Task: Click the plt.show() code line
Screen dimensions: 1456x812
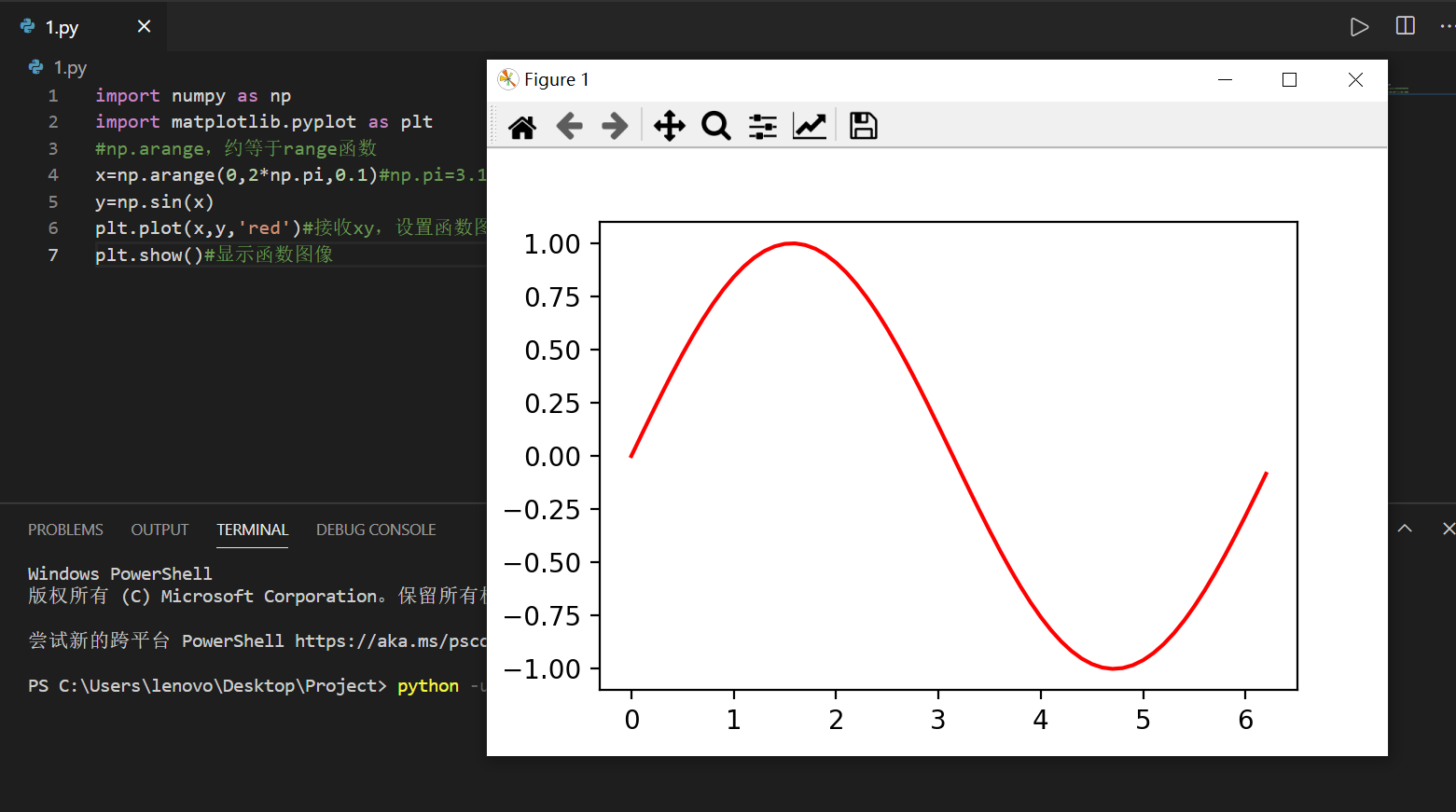Action: [x=214, y=255]
